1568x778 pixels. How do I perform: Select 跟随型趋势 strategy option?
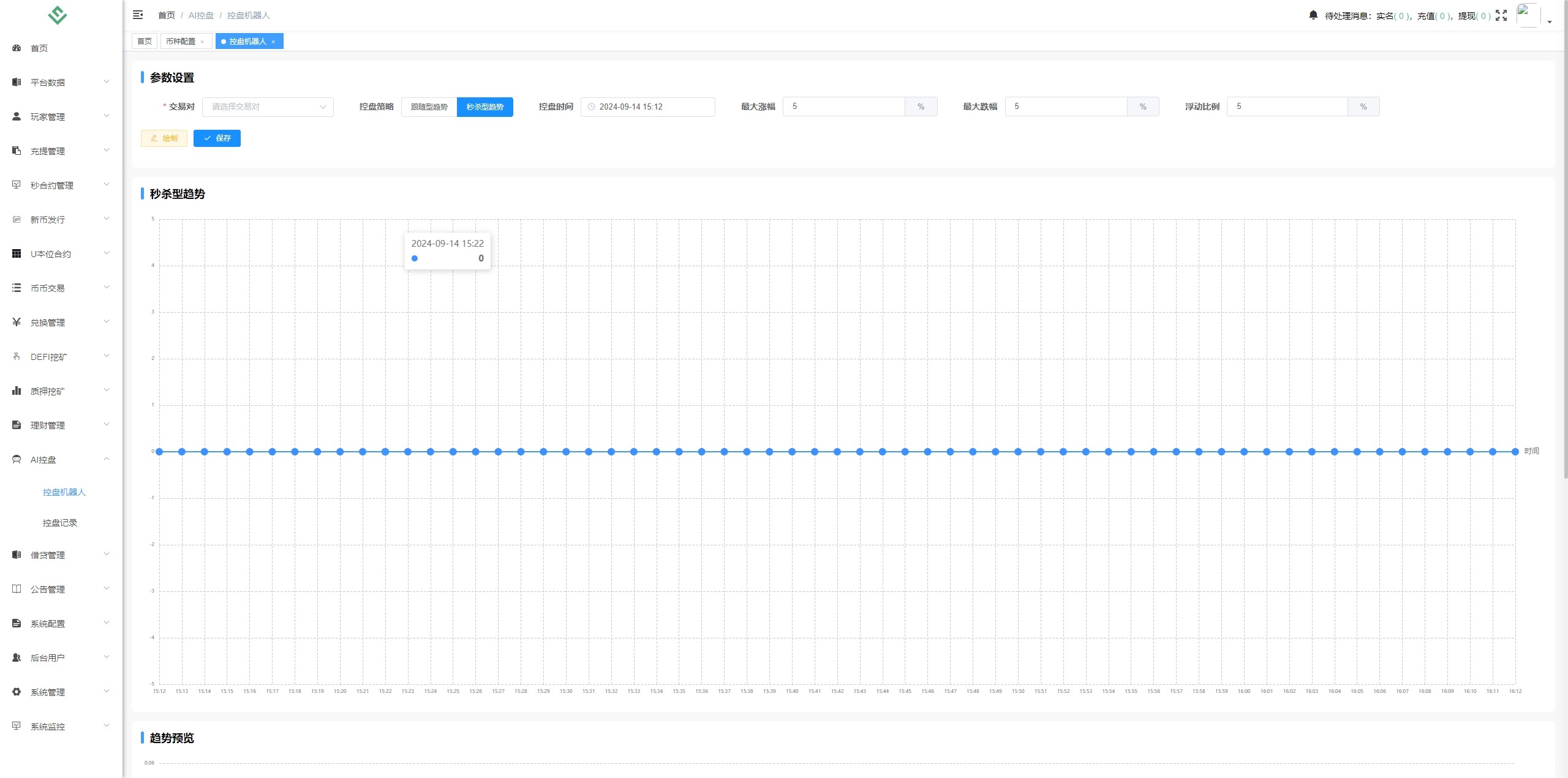429,107
